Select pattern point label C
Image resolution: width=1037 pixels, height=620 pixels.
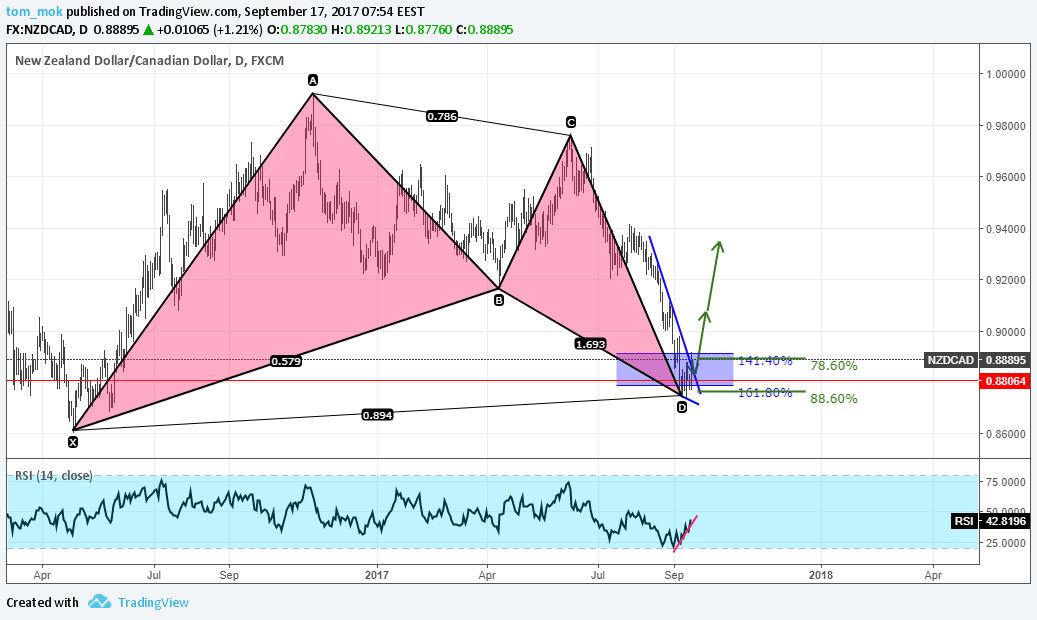(571, 122)
